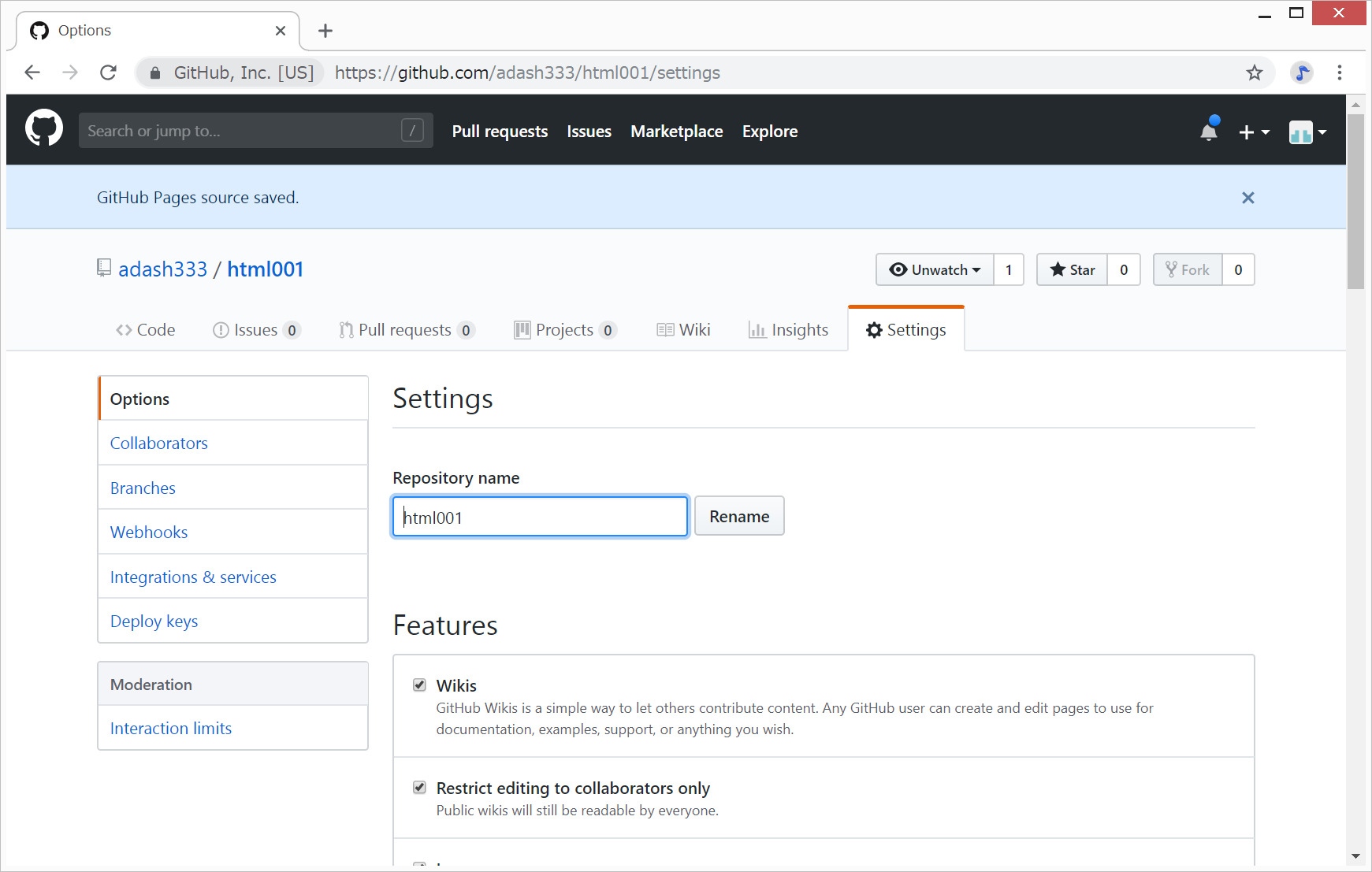Open Collaborators settings

pyautogui.click(x=233, y=443)
